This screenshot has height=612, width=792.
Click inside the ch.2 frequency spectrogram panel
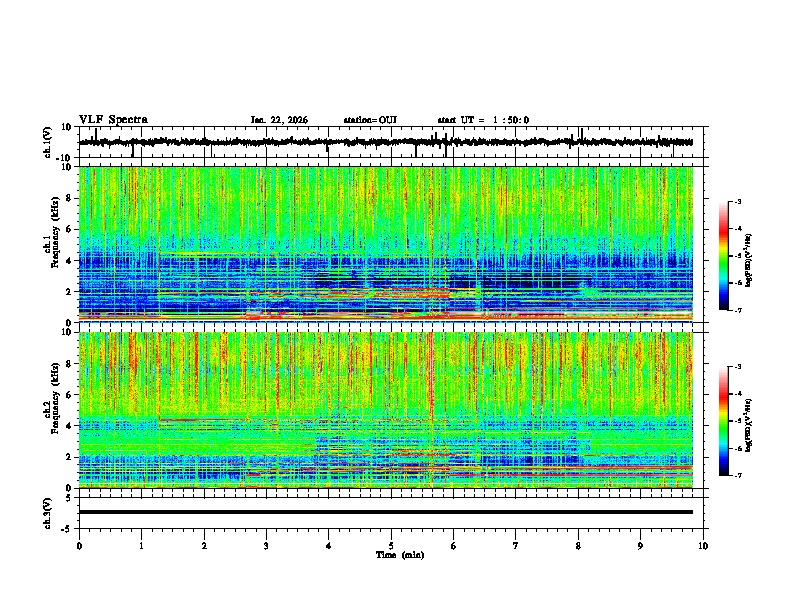pyautogui.click(x=386, y=410)
